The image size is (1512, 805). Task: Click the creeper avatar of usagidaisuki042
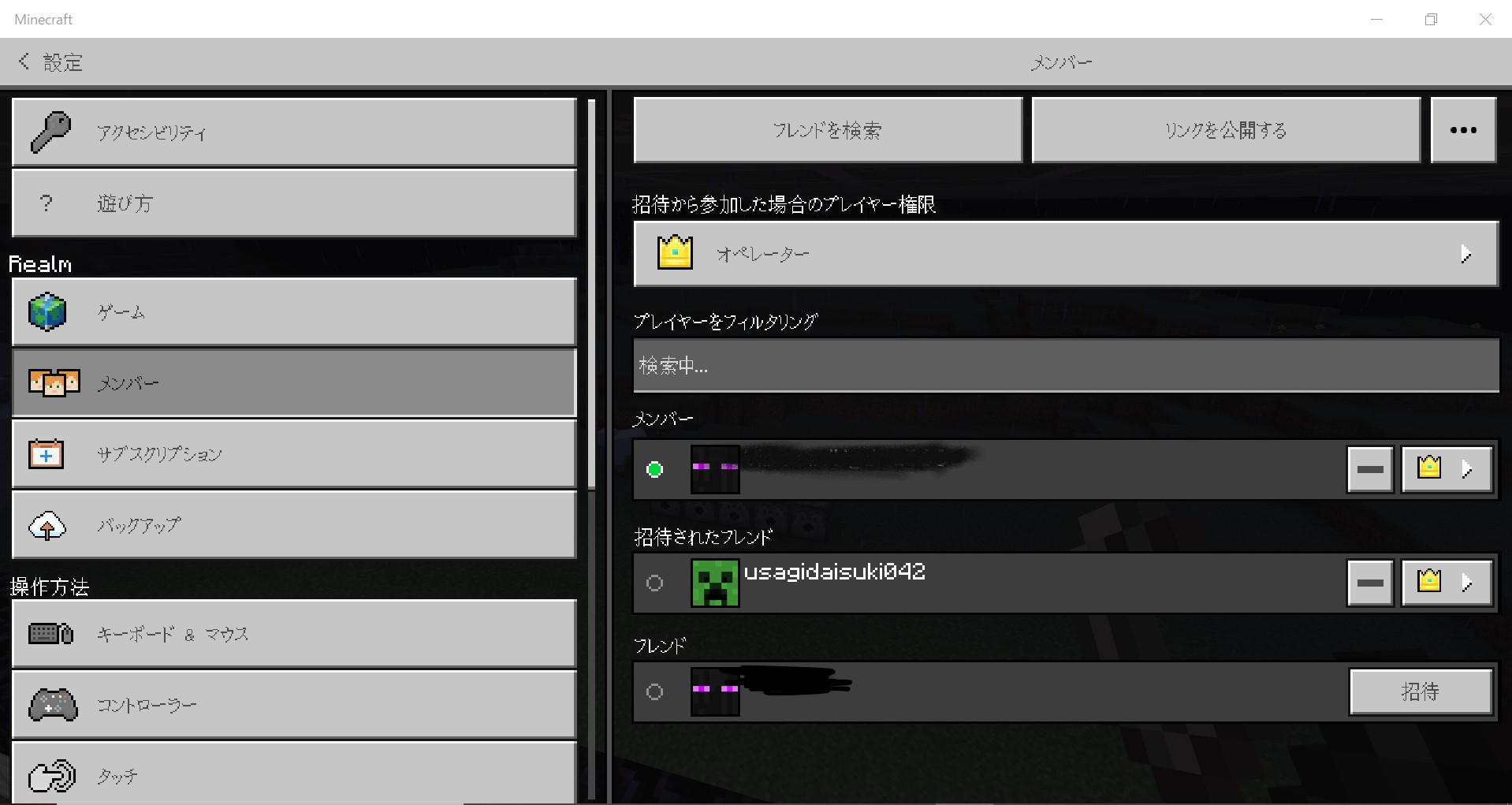click(714, 583)
